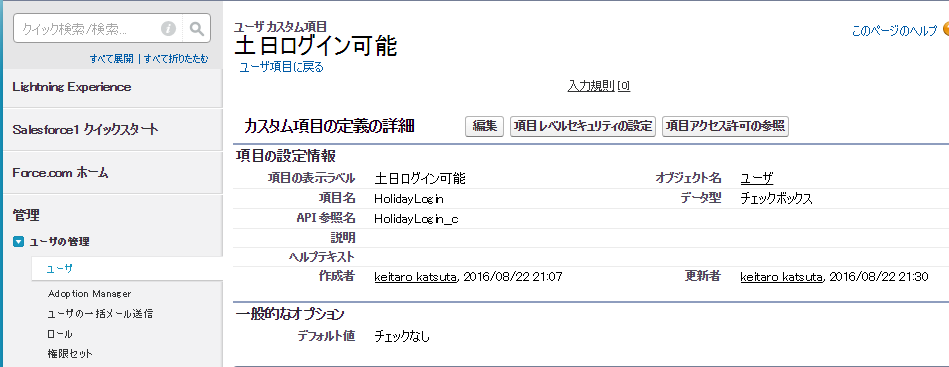Click the HolidayLogin__c API name value
Image resolution: width=949 pixels, height=367 pixels.
[416, 219]
